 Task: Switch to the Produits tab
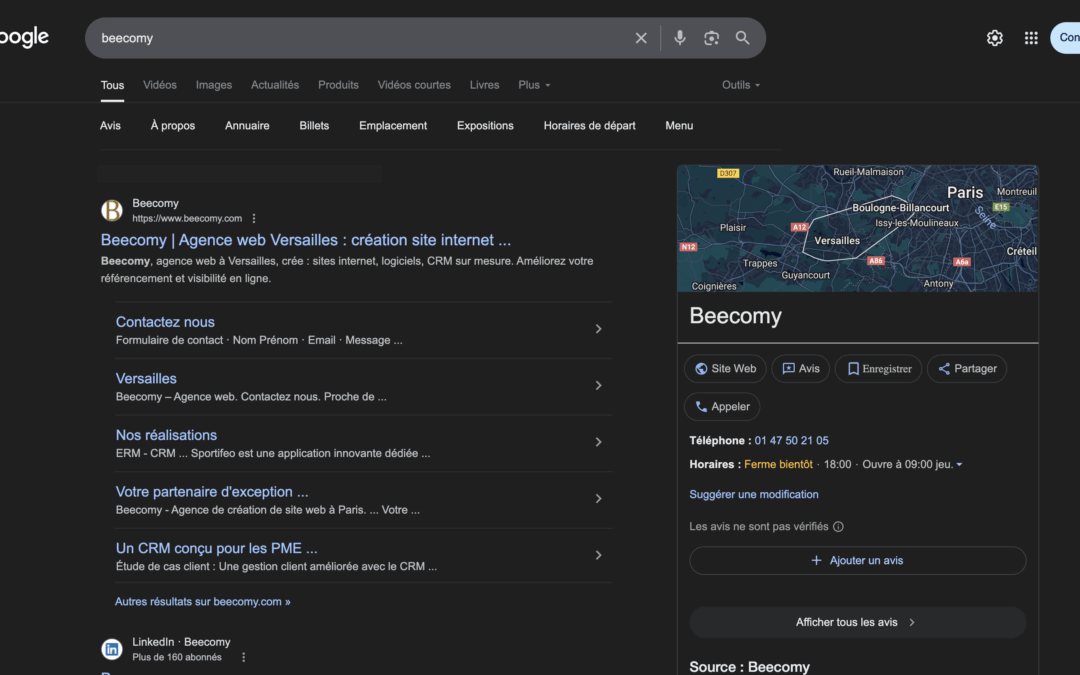338,85
